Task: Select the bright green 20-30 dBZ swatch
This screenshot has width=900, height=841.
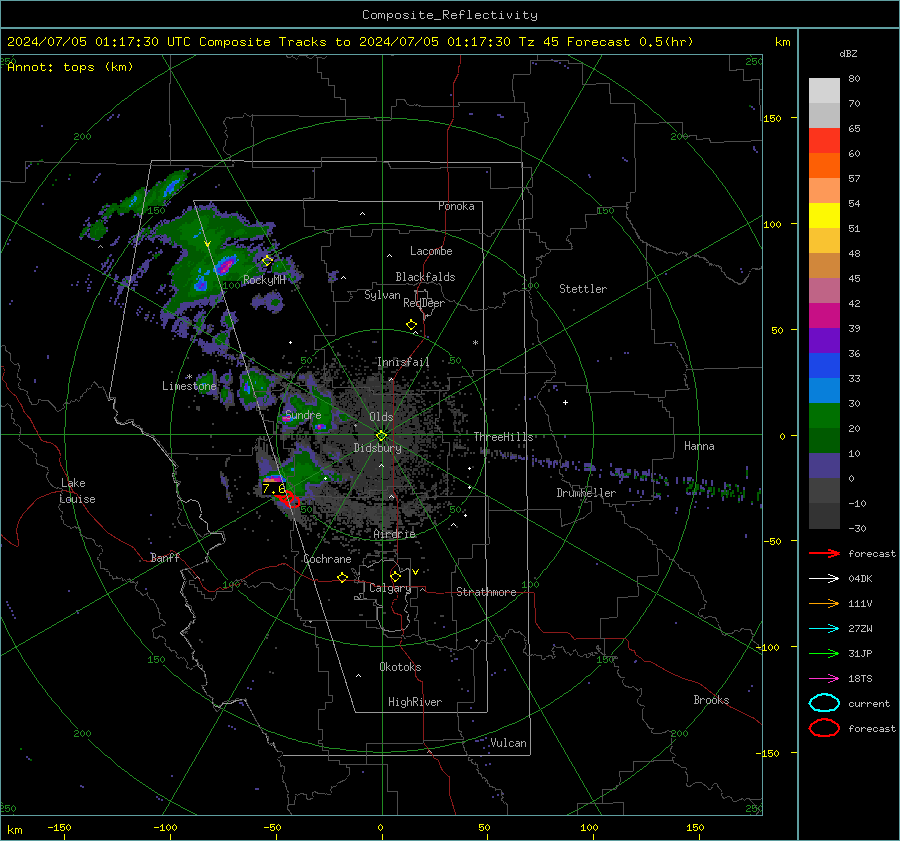Action: pos(824,416)
